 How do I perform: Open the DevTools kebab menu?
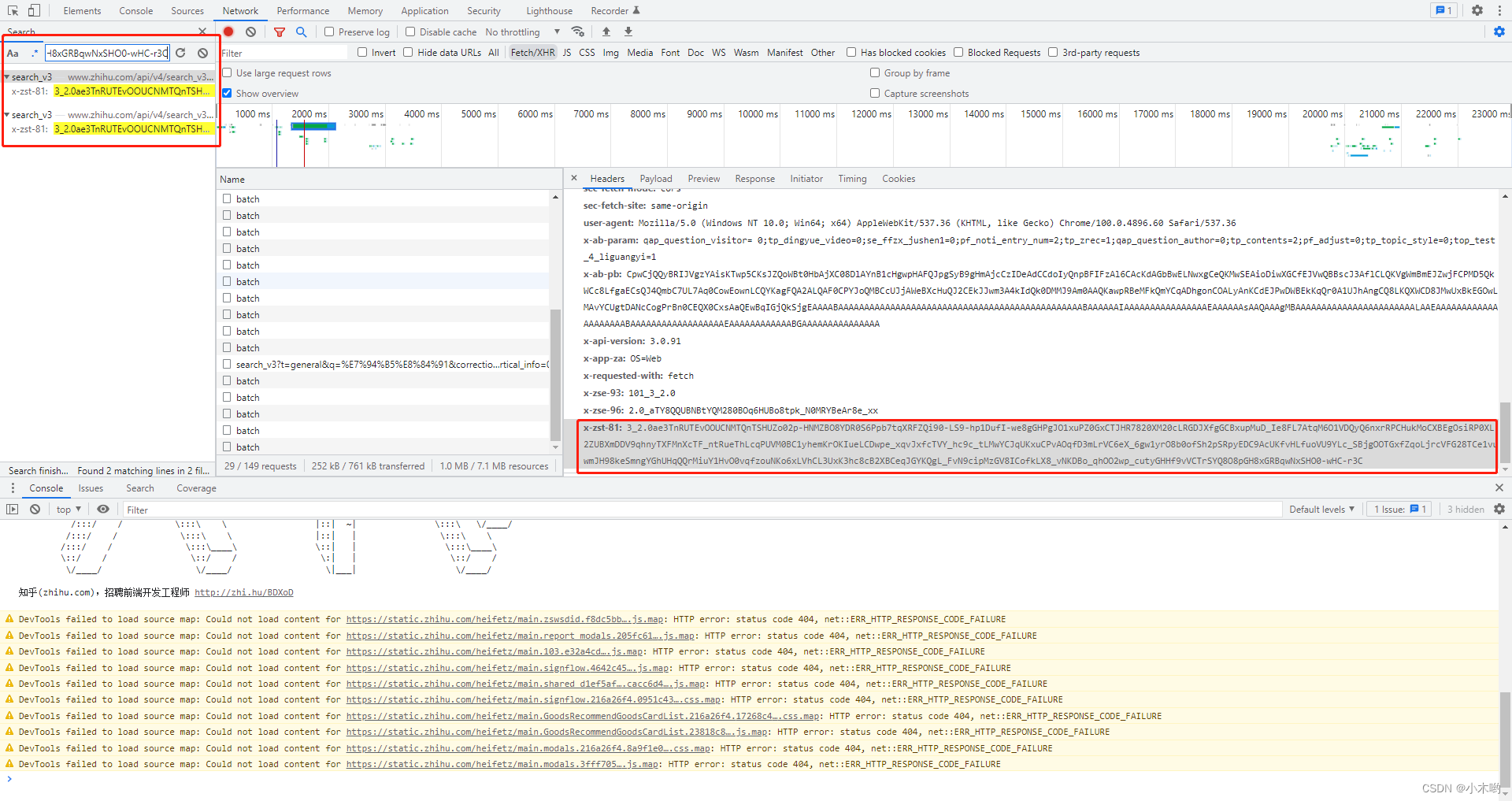coord(1499,10)
